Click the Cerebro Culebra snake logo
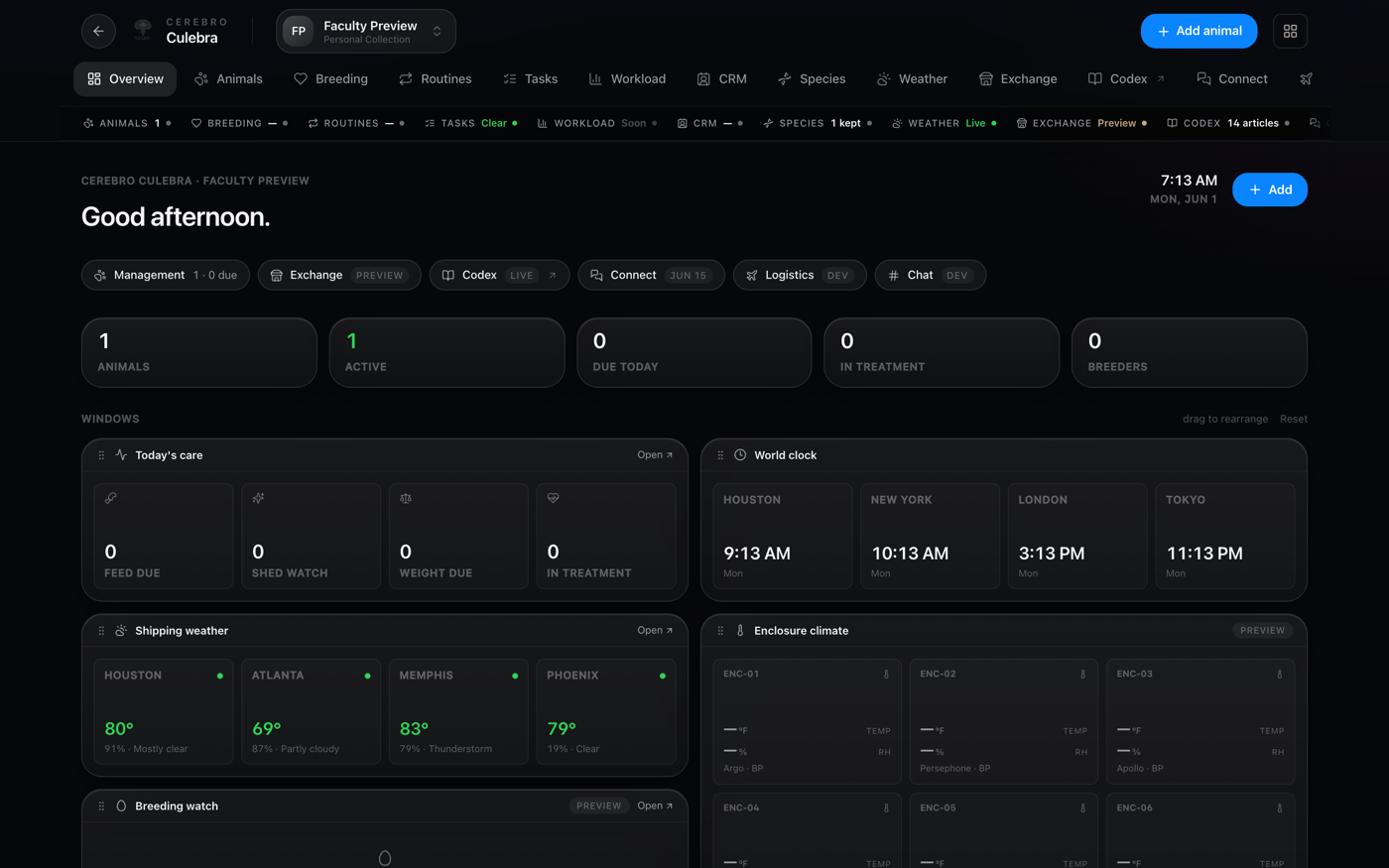 143,31
